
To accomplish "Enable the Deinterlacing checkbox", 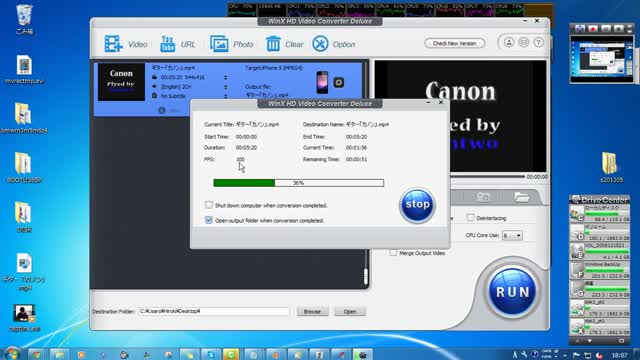I will pyautogui.click(x=470, y=218).
